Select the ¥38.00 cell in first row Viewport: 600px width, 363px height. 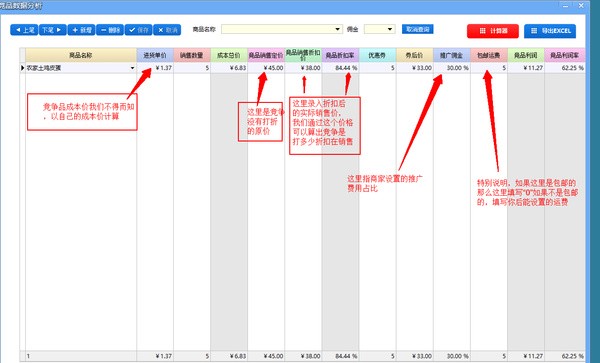click(x=303, y=68)
